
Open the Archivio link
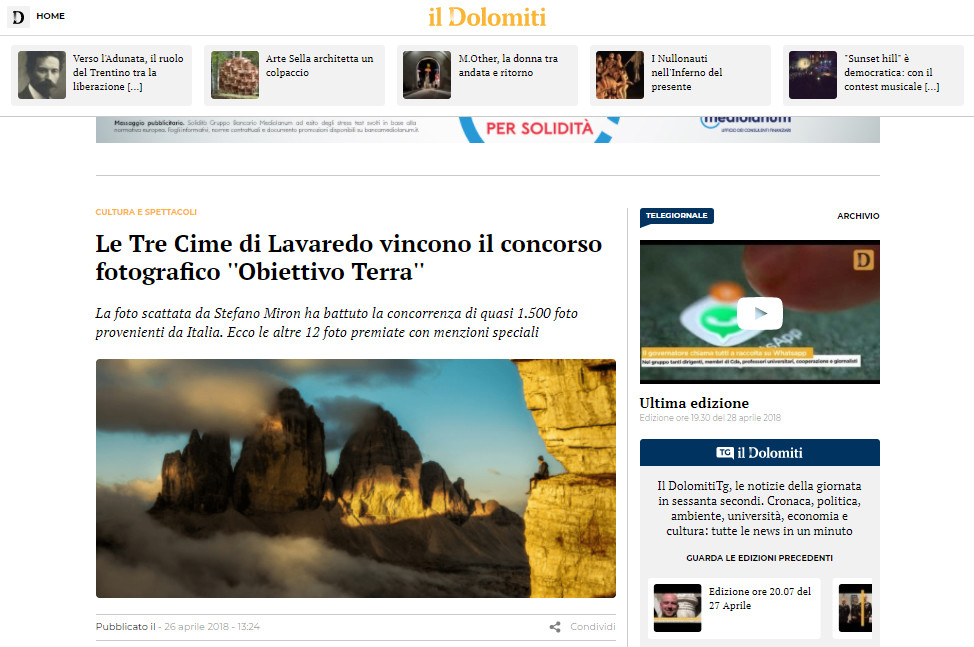pos(858,216)
